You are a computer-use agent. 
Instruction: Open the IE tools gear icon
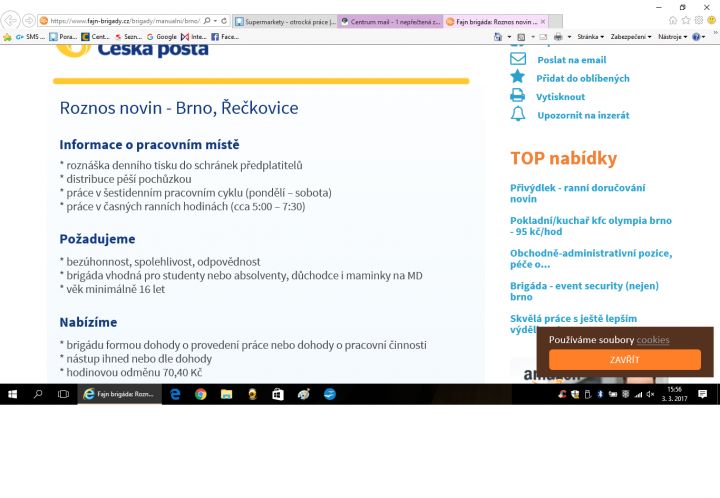[699, 20]
